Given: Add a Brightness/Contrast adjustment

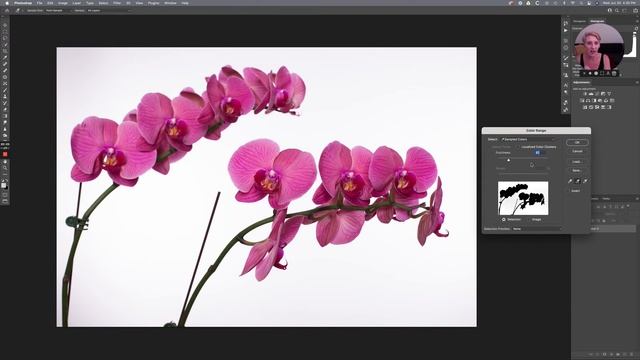Looking at the screenshot, I should (585, 94).
